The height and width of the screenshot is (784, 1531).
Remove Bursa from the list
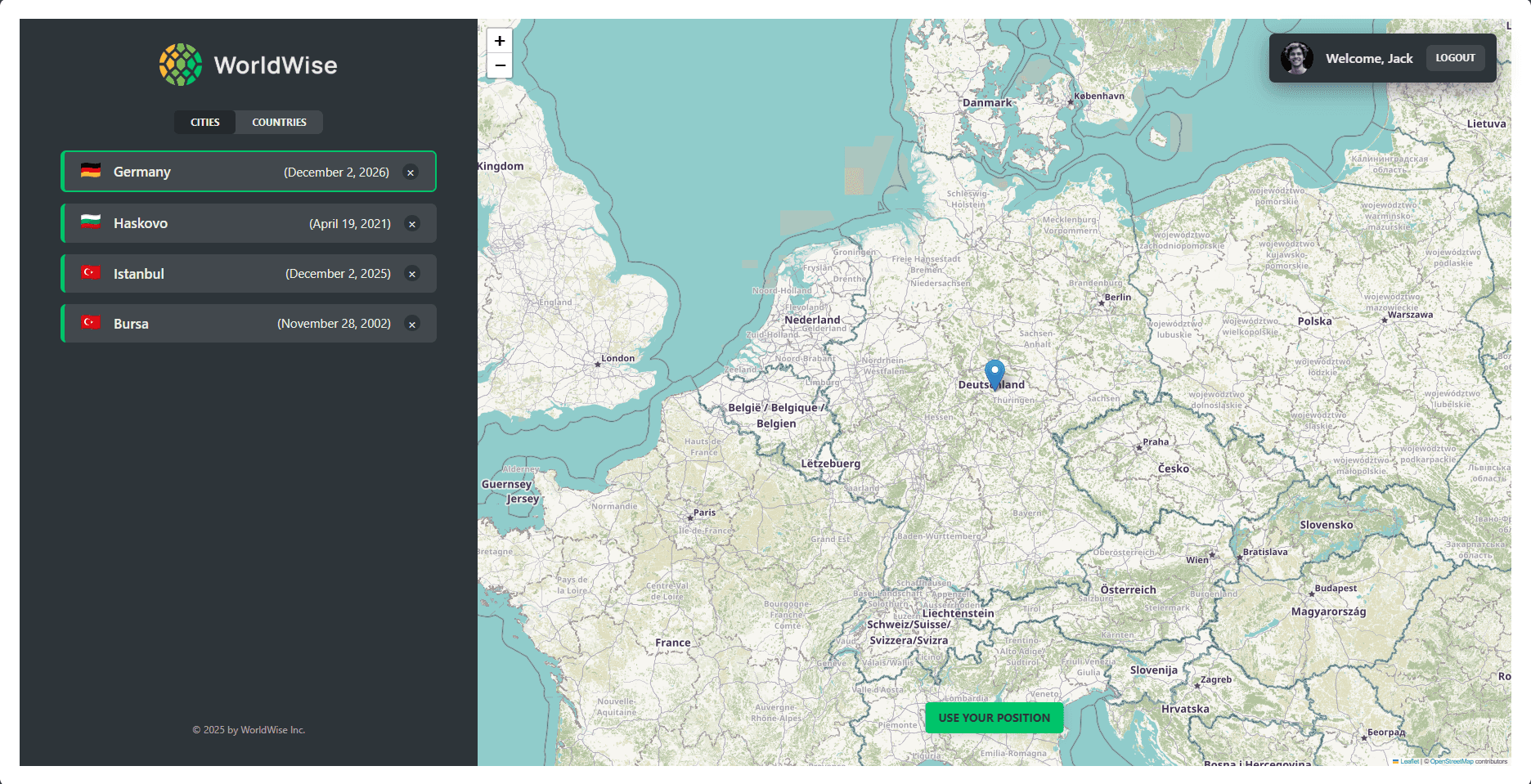coord(411,324)
